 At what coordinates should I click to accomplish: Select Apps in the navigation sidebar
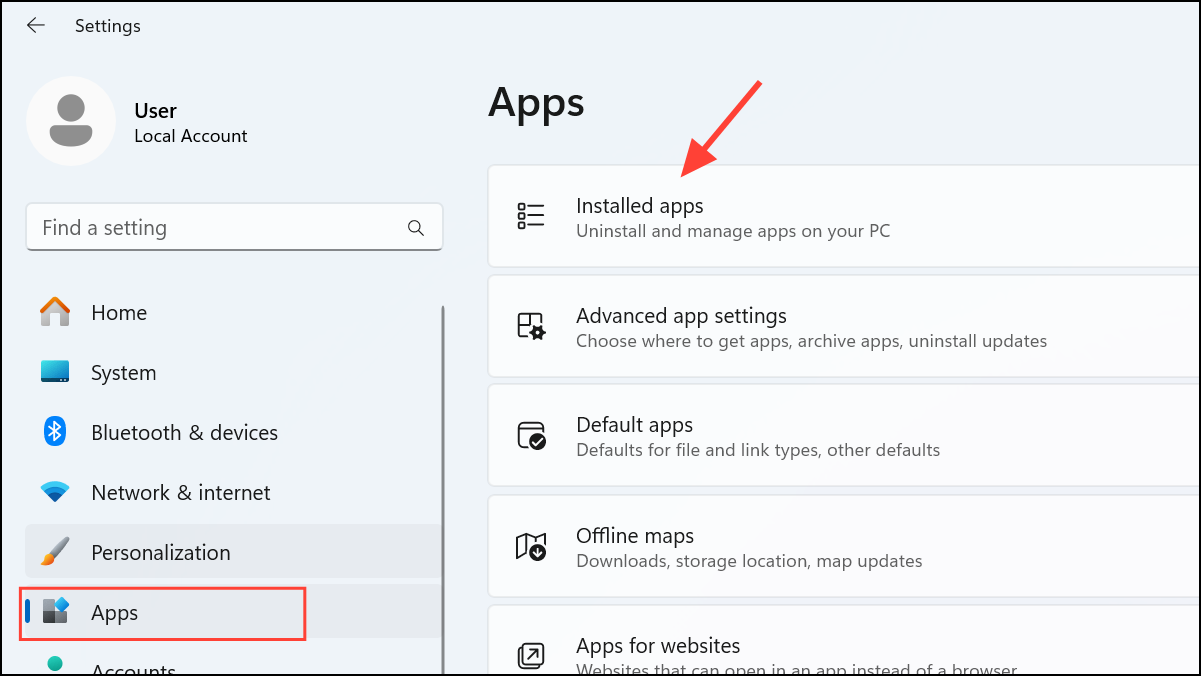pos(113,612)
